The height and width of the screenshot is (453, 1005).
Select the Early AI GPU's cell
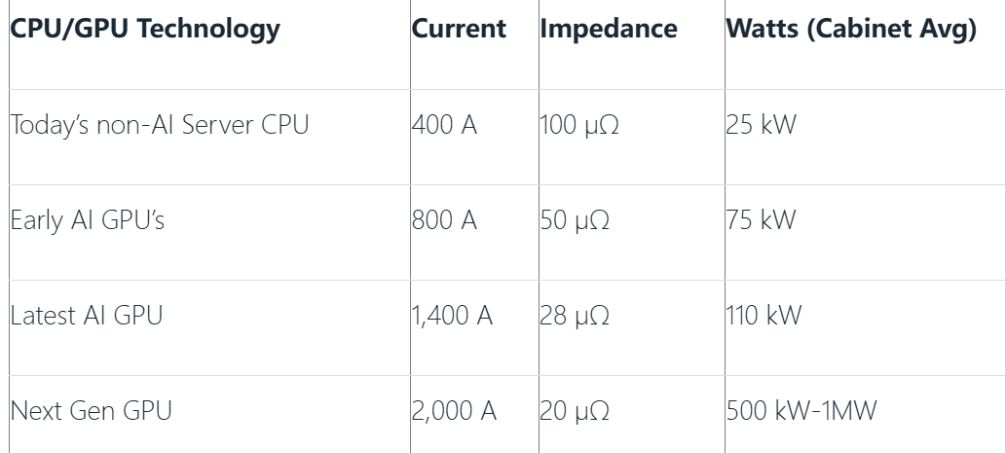pyautogui.click(x=87, y=220)
